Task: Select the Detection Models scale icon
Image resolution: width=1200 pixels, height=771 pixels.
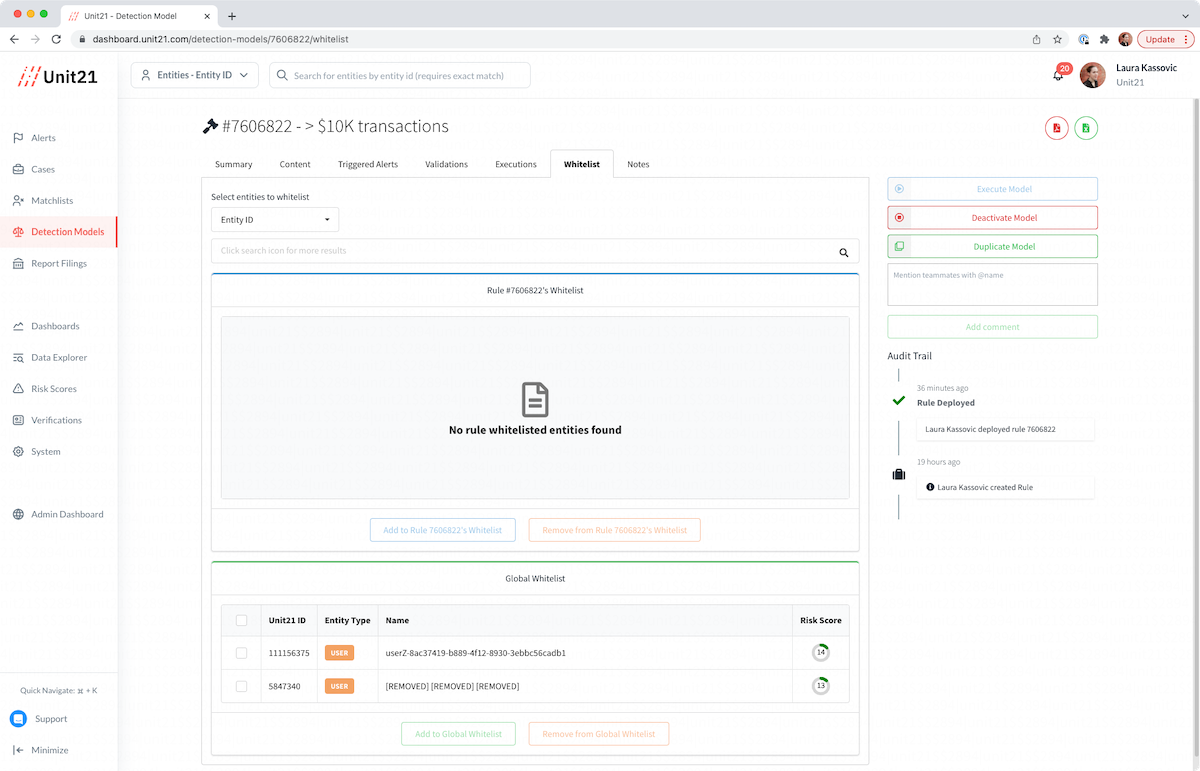Action: click(18, 232)
